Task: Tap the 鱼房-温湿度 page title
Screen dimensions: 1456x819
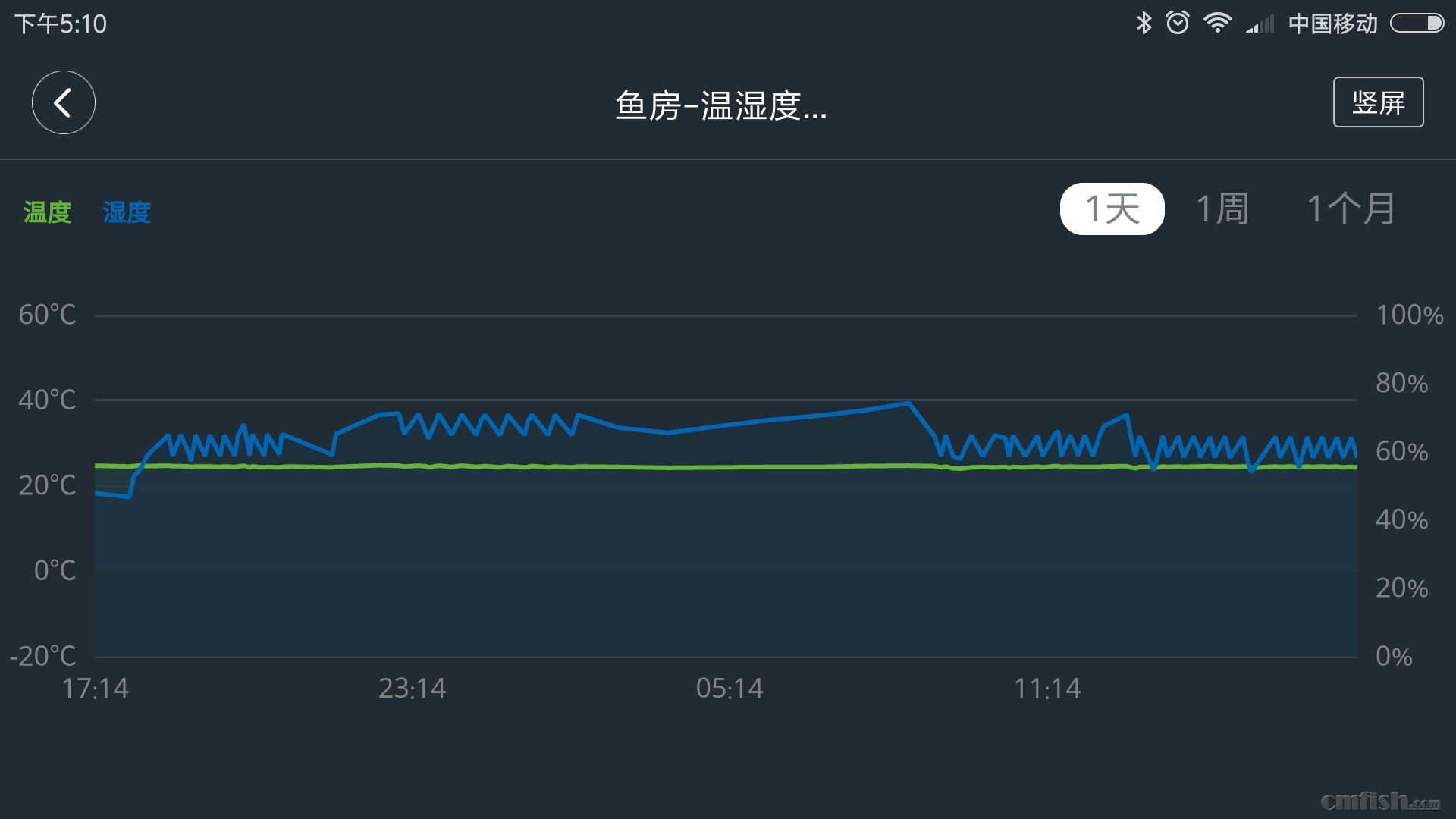Action: [720, 105]
